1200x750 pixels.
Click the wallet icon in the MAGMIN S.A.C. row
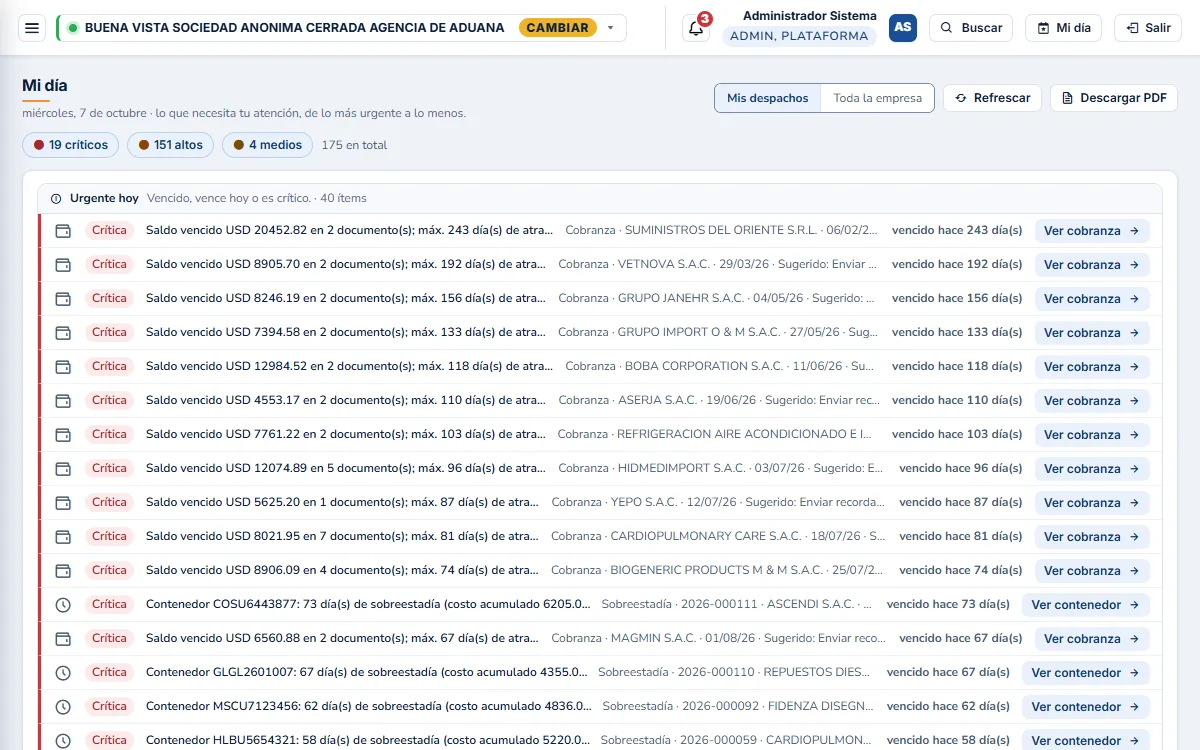coord(63,639)
